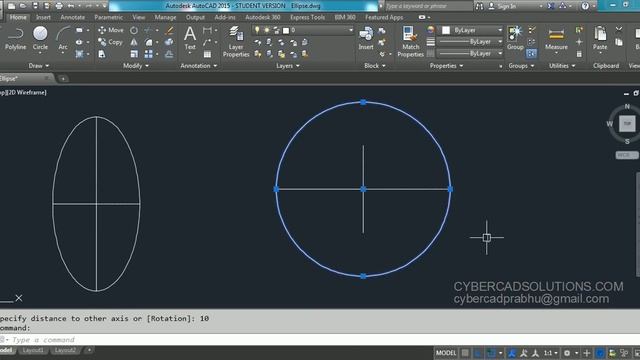Click the WCS label under ViewCube
The width and height of the screenshot is (640, 360).
pos(626,155)
